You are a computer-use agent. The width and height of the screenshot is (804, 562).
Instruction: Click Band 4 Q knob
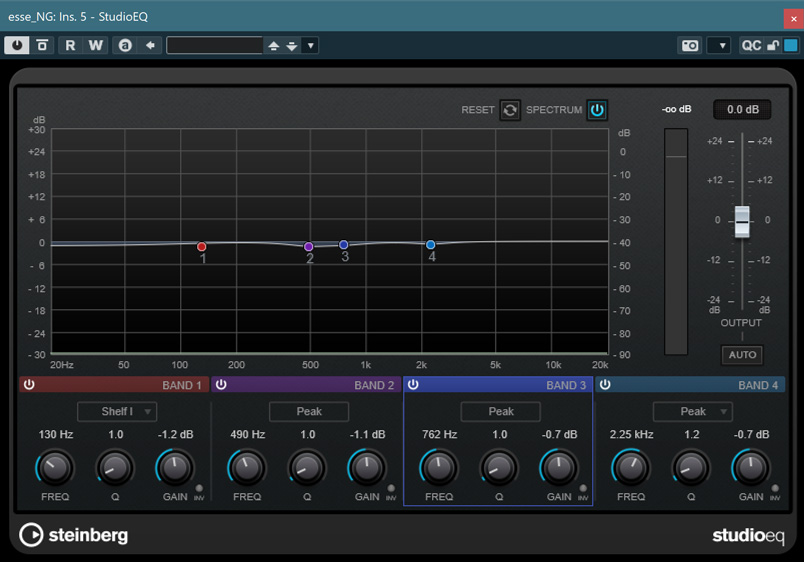click(x=691, y=468)
